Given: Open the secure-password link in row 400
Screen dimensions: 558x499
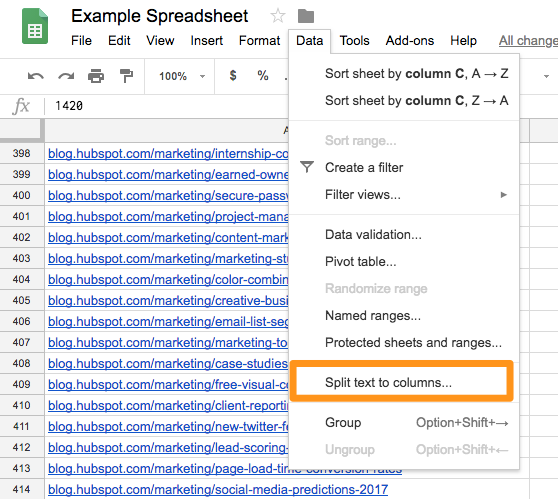Looking at the screenshot, I should click(x=168, y=195).
